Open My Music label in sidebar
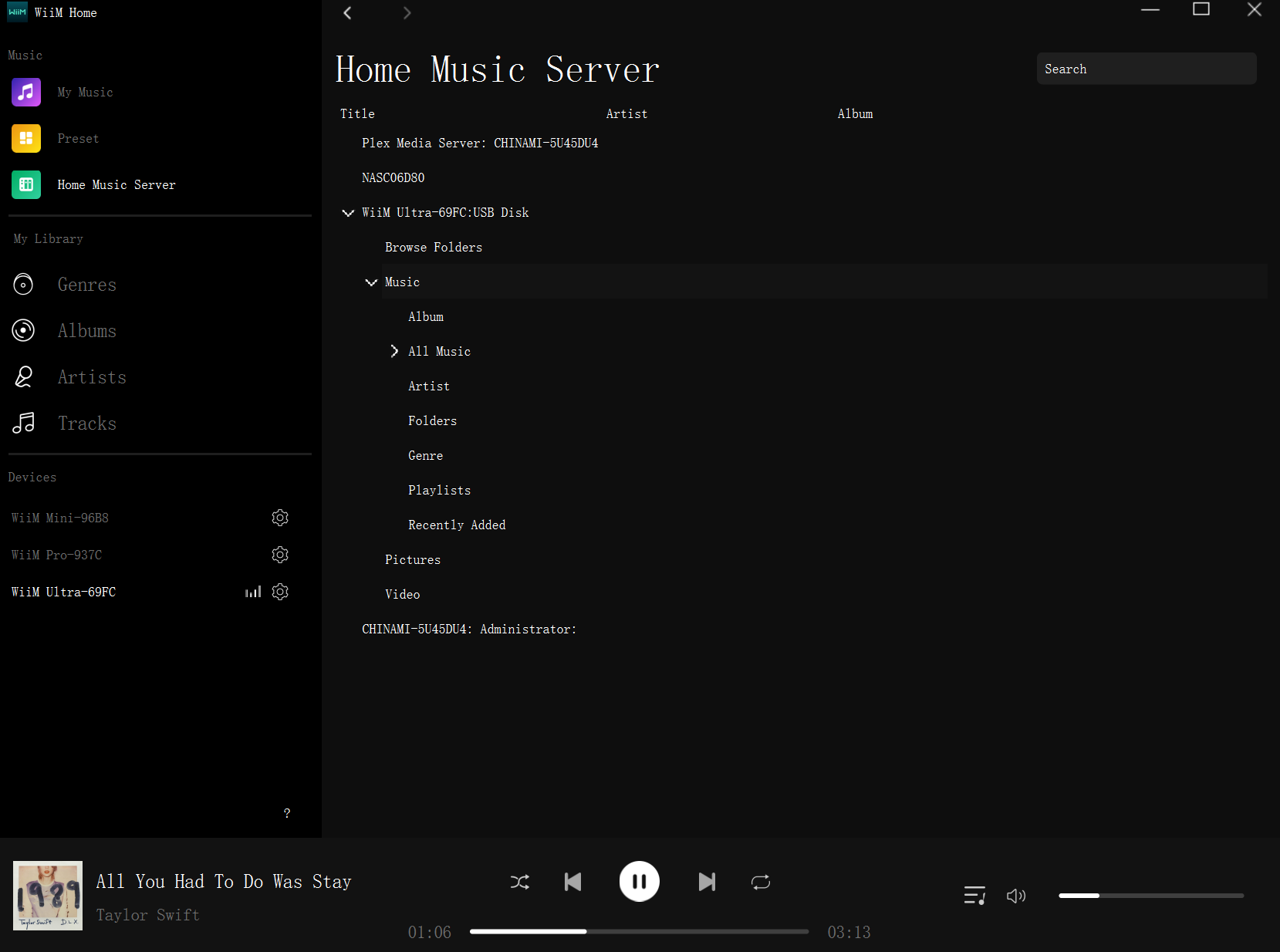The width and height of the screenshot is (1280, 952). pos(85,92)
